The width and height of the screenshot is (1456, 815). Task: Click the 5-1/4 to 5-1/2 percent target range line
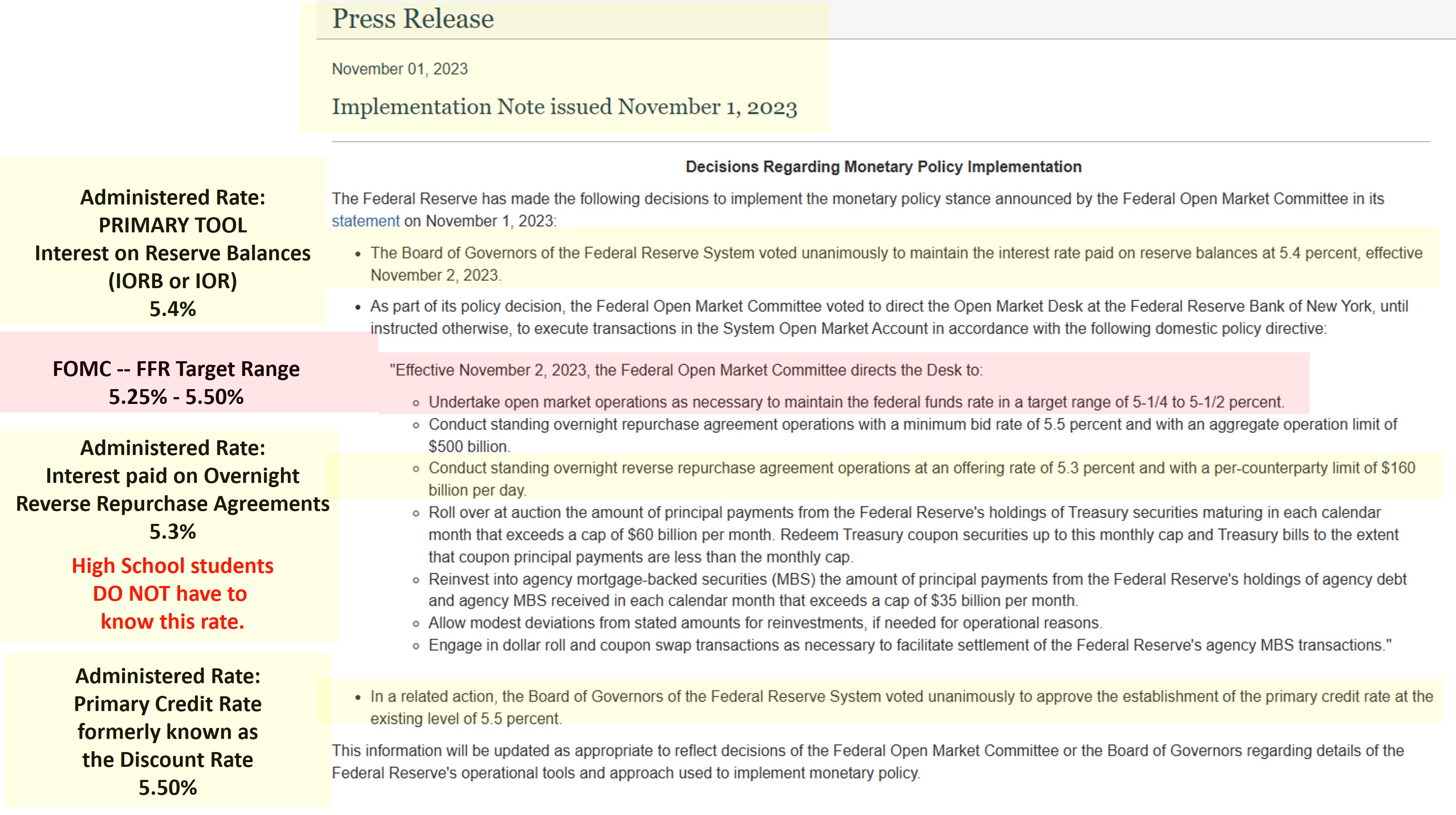(856, 402)
